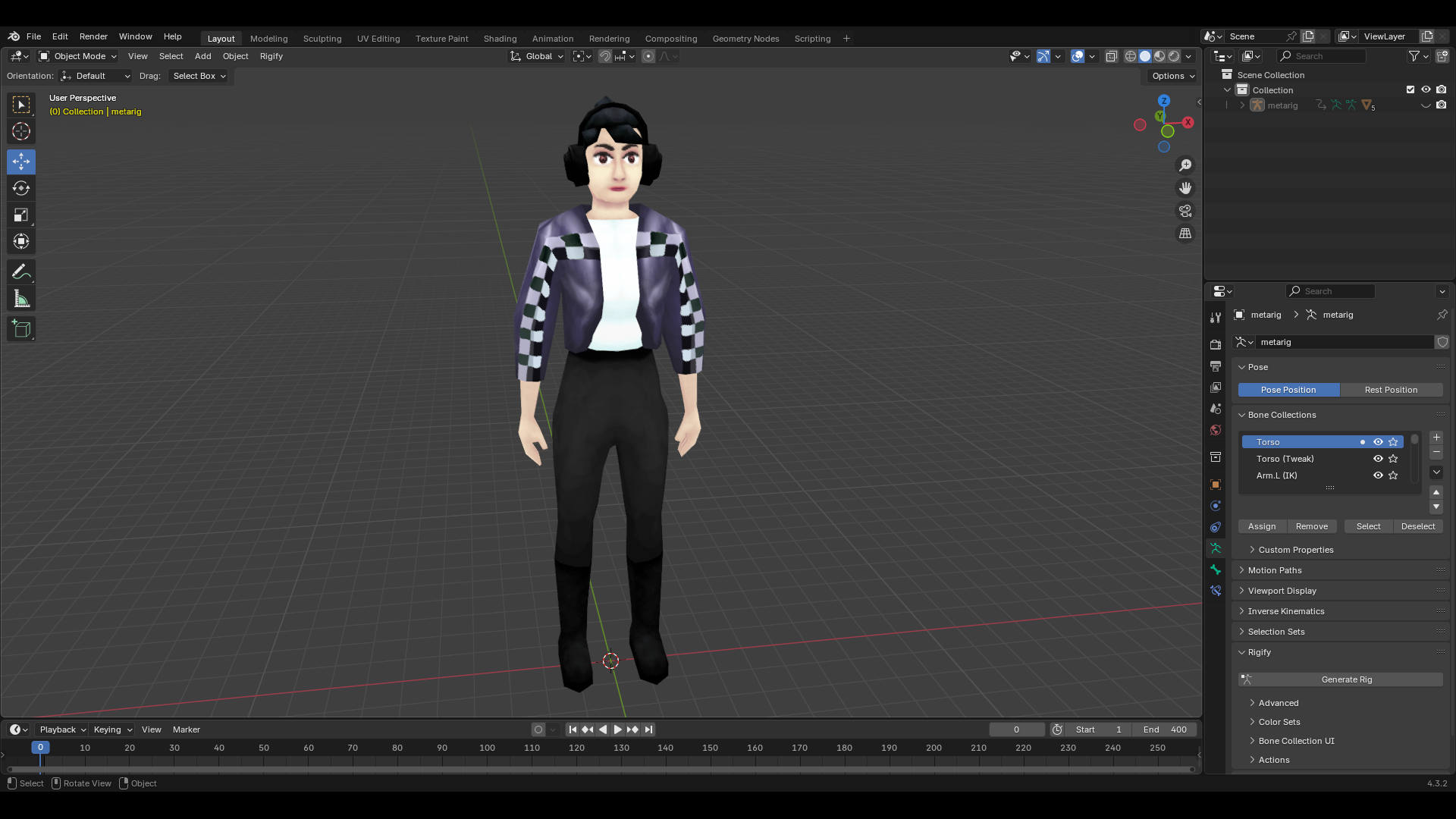Click the End frame field

(x=1166, y=730)
